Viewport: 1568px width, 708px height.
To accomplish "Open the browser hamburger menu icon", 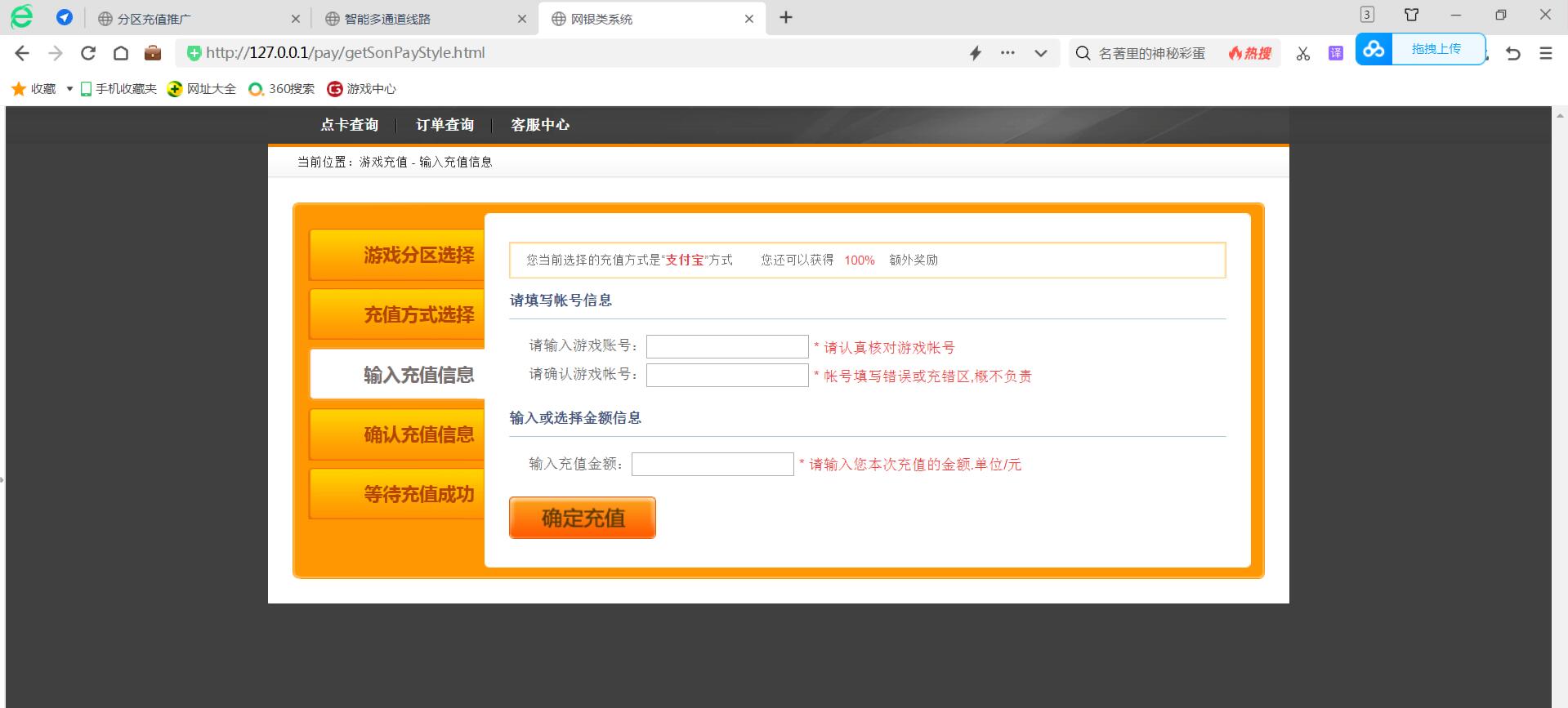I will tap(1545, 53).
